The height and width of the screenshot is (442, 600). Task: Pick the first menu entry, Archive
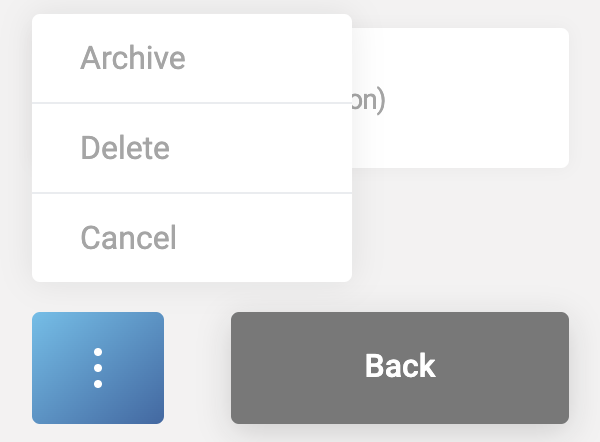[x=133, y=58]
